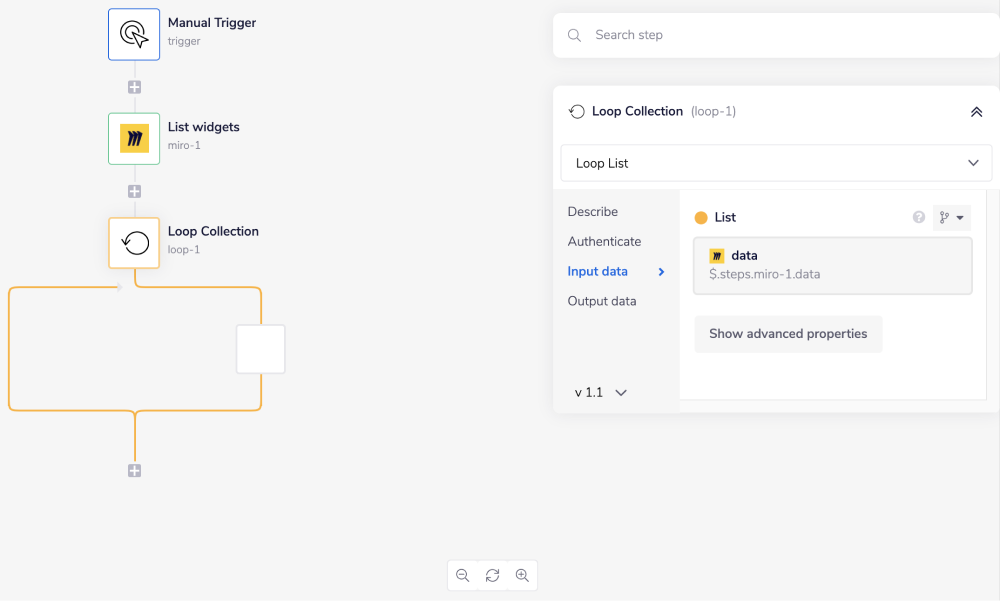The height and width of the screenshot is (601, 1000).
Task: Reset the canvas zoom level
Action: point(492,575)
